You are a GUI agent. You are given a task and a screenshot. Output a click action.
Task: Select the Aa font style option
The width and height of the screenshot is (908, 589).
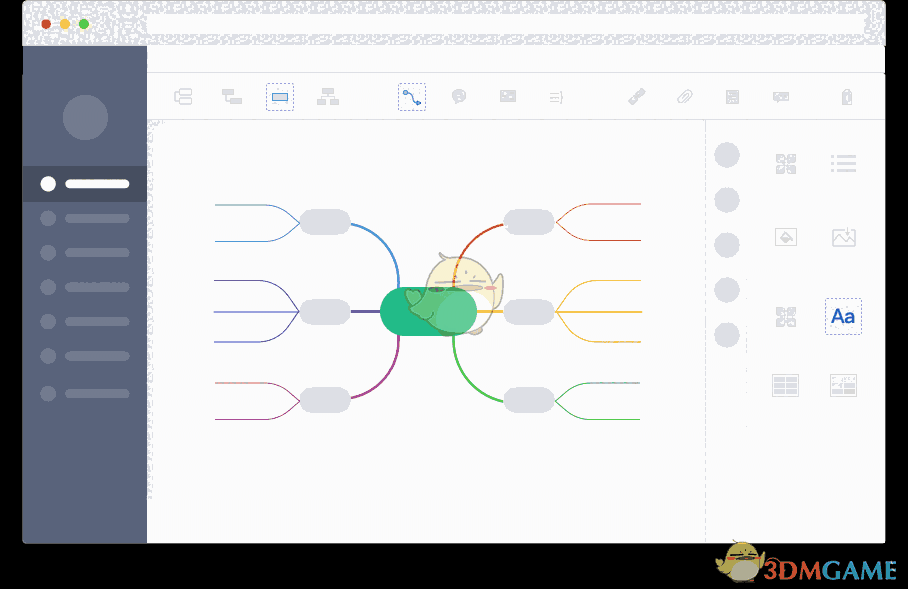pos(843,316)
